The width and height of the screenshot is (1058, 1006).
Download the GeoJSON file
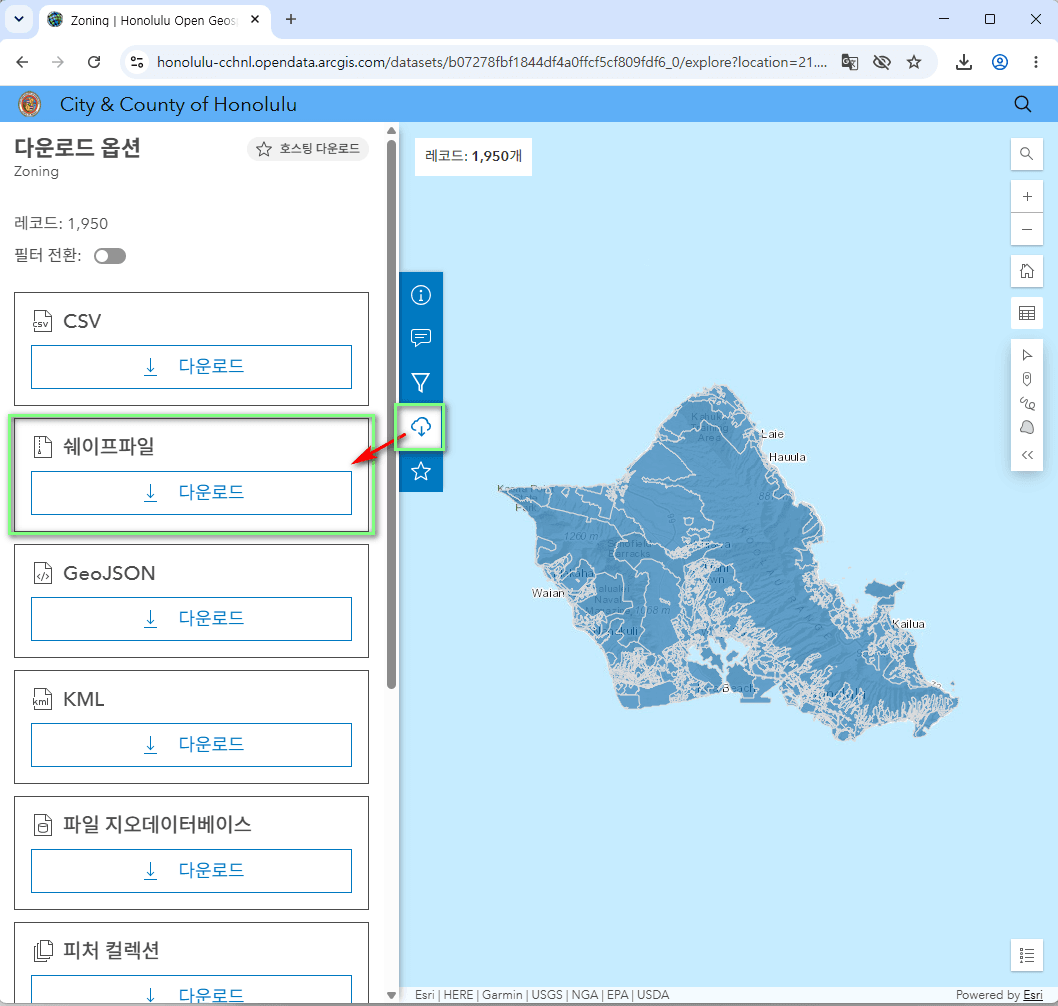pos(191,619)
